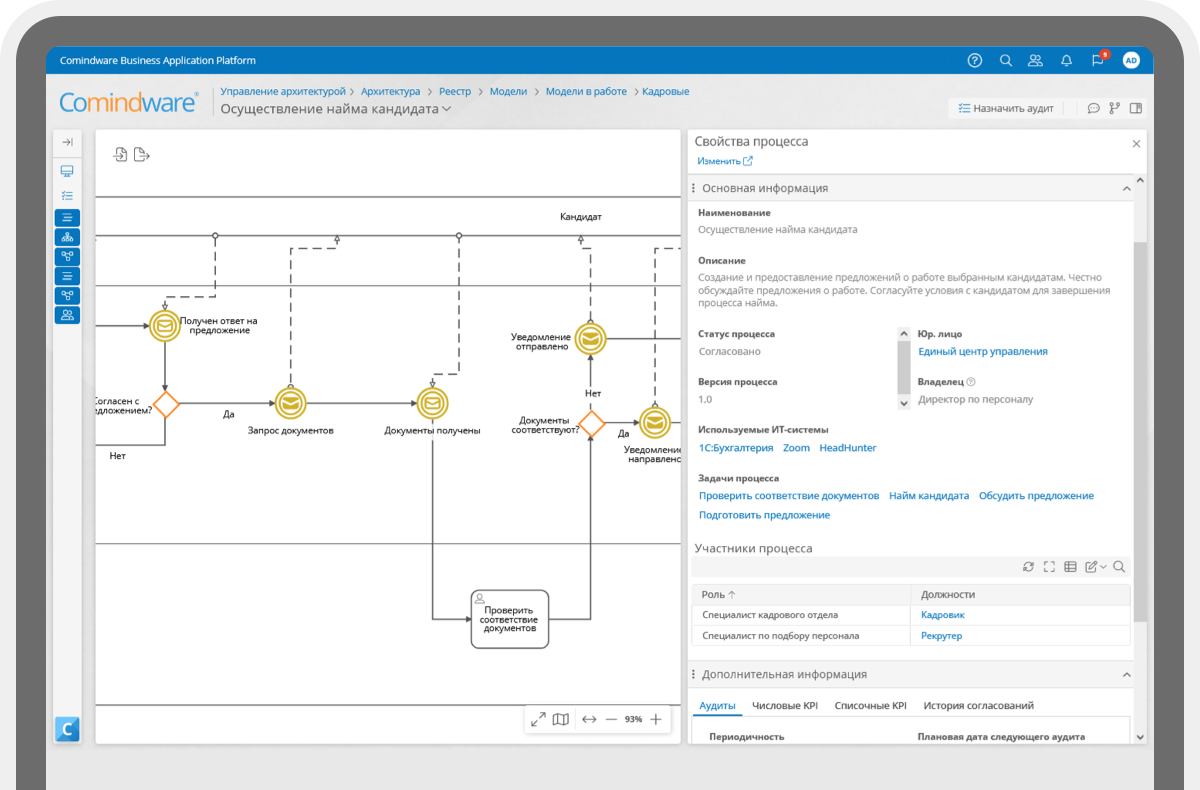Open the export table dropdown
Screen dimensions: 1200x790
pyautogui.click(x=1096, y=567)
